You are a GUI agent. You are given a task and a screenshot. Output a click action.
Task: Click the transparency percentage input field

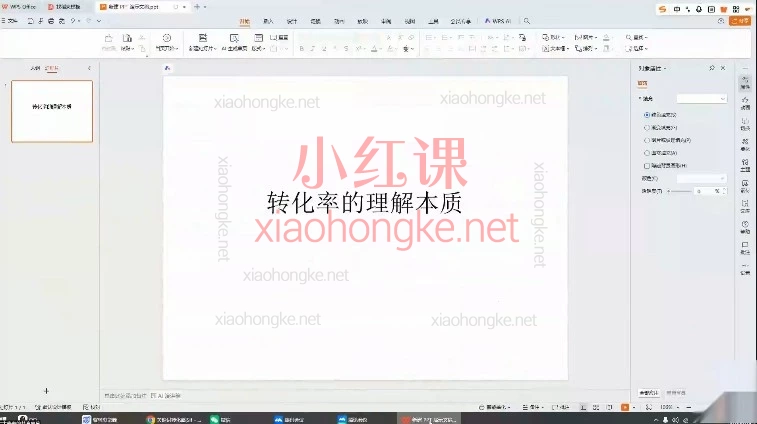708,191
